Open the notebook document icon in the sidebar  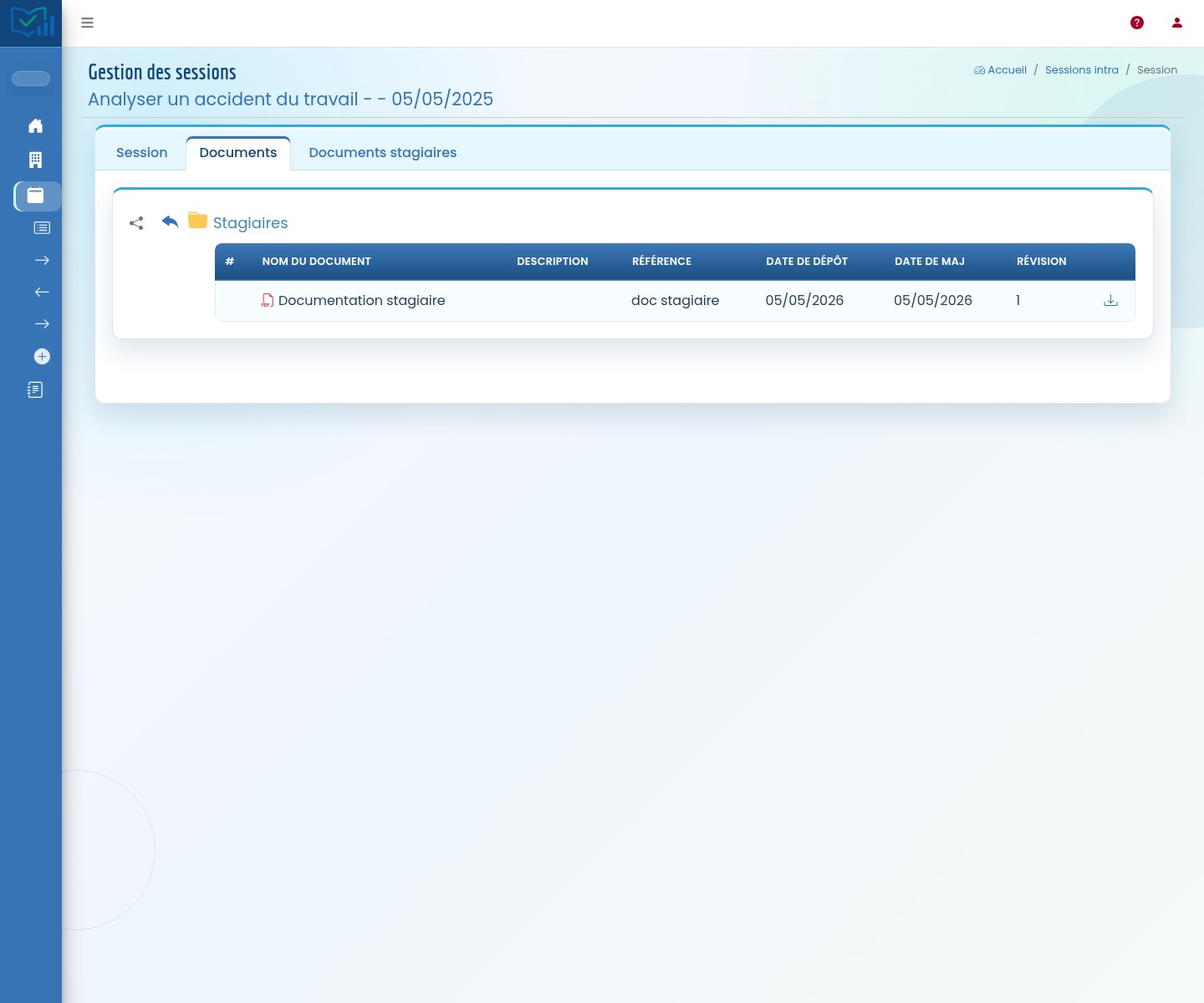click(x=35, y=389)
